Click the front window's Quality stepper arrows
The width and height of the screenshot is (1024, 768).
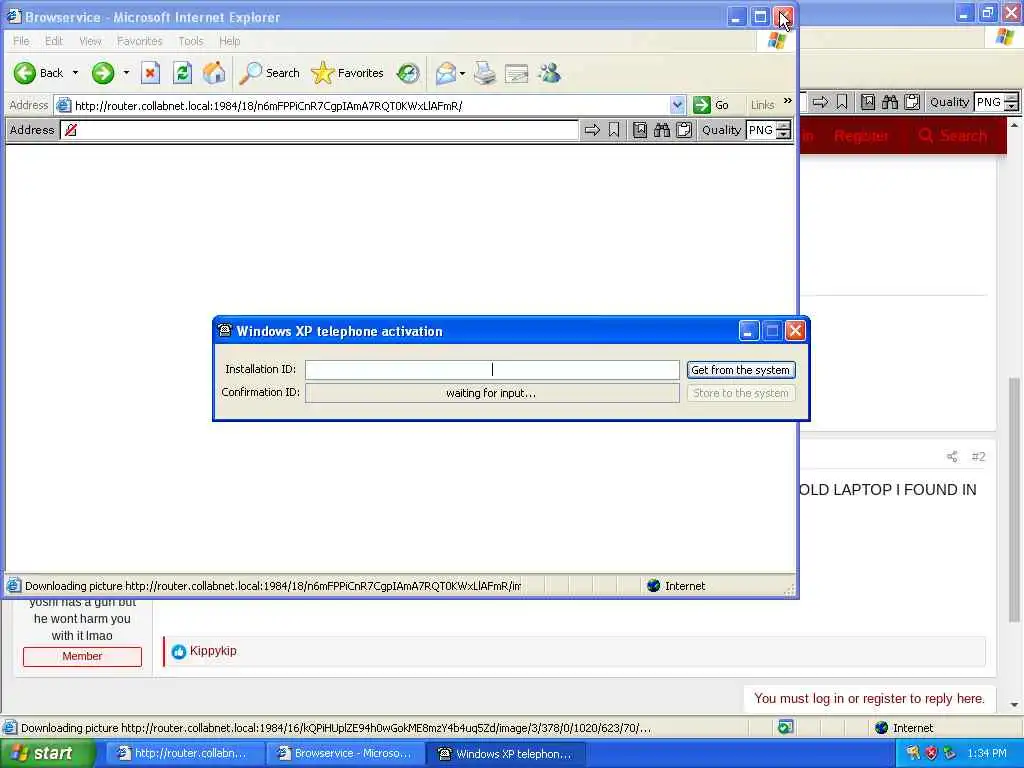[x=784, y=130]
